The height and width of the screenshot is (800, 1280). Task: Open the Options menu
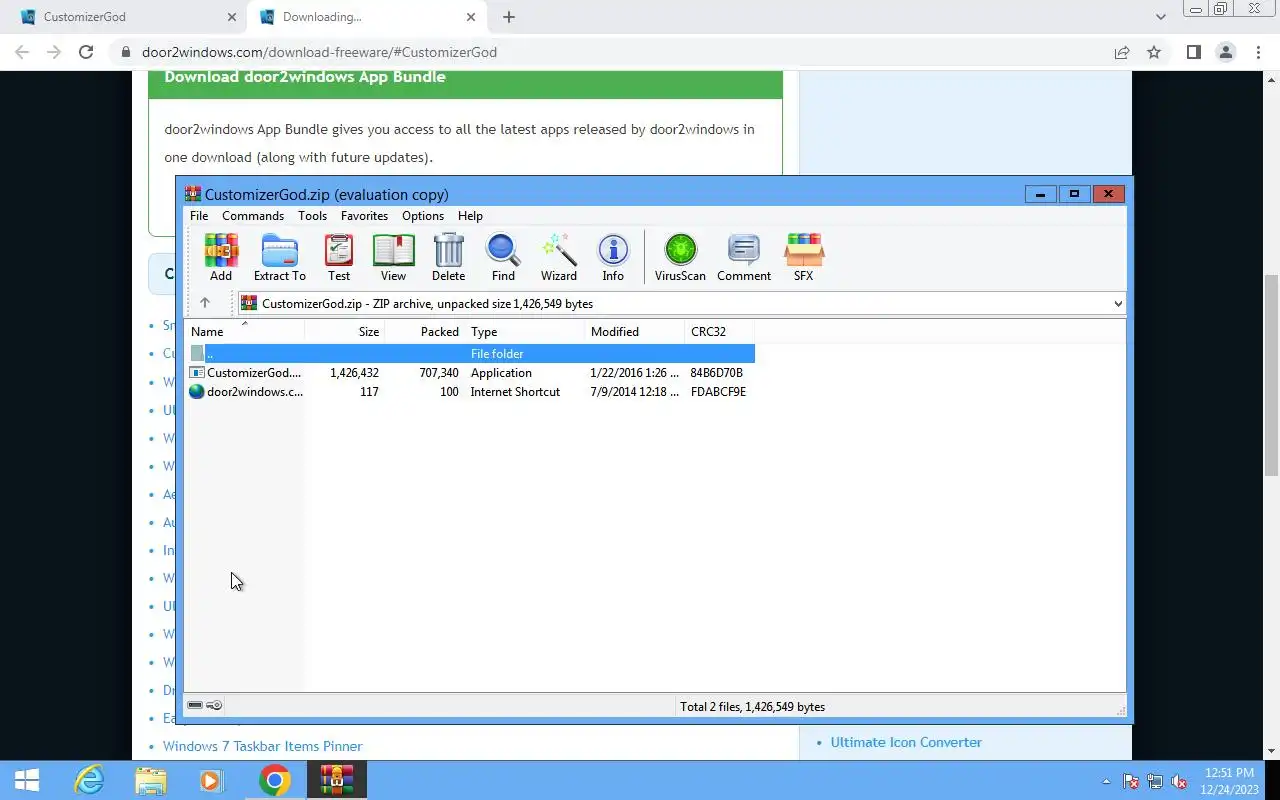[x=423, y=216]
